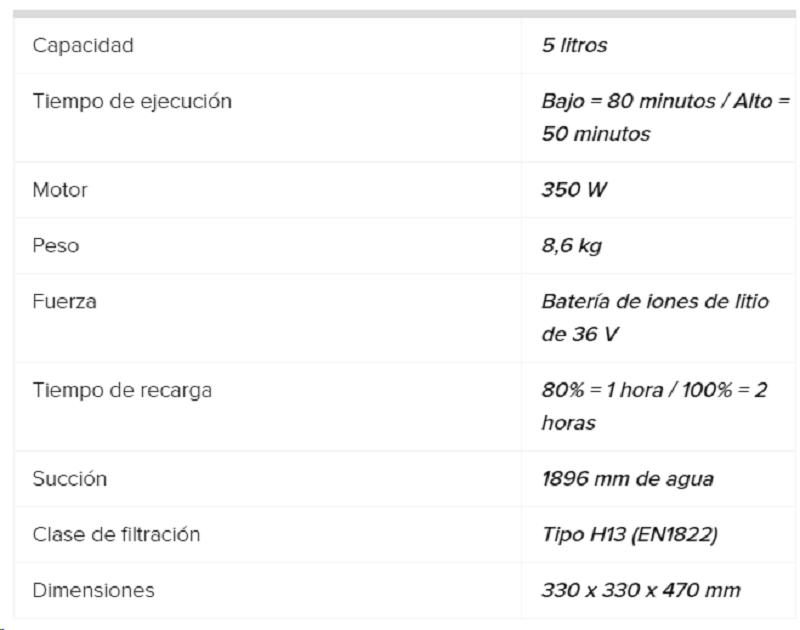Select the Bajo = 80 minutos text
This screenshot has width=800, height=630.
629,101
